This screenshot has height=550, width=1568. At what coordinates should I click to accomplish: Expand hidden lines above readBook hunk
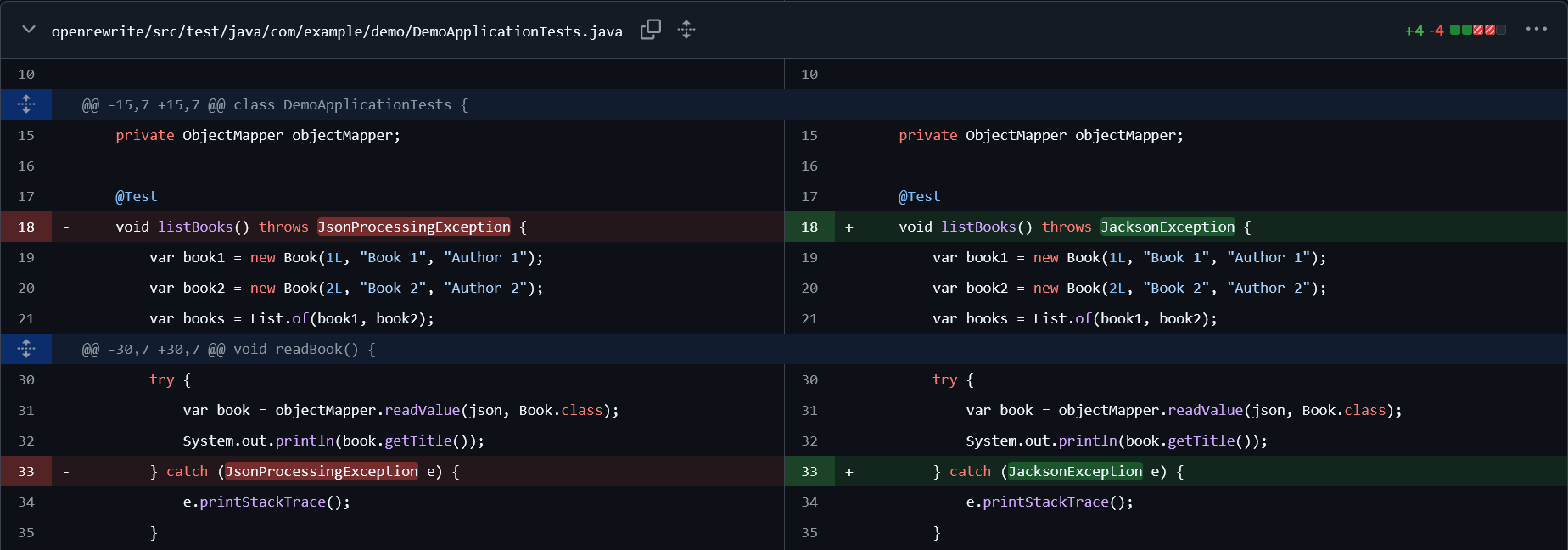point(26,349)
